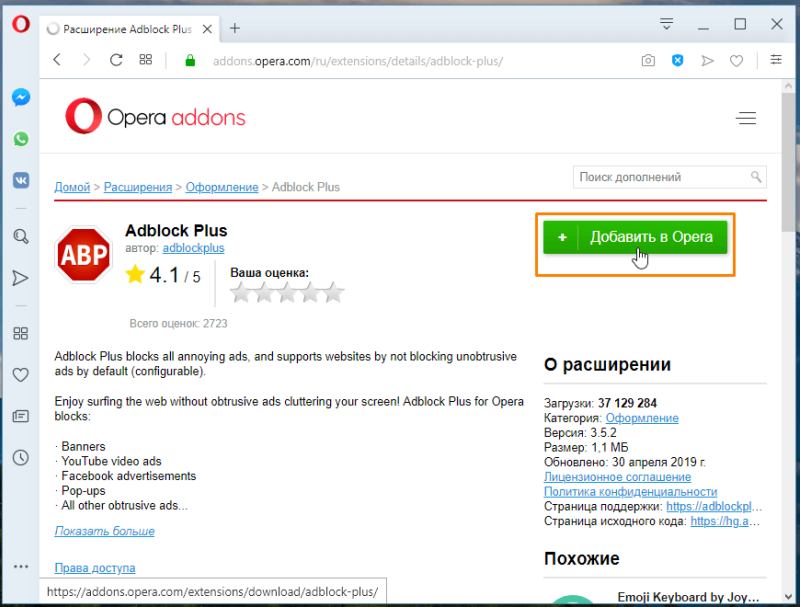
Task: Open history clock in the sidebar
Action: click(x=20, y=458)
